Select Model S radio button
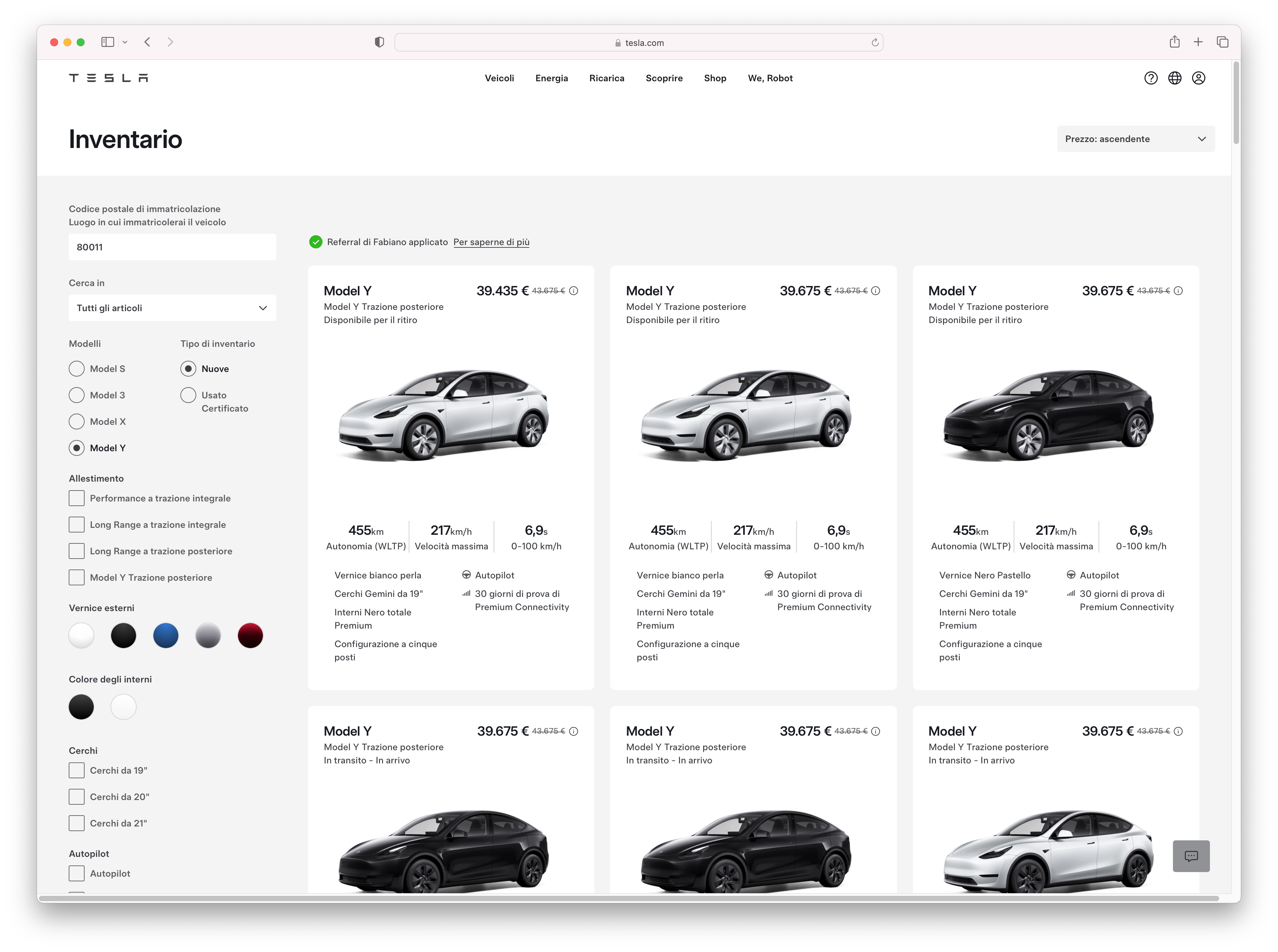This screenshot has width=1278, height=952. click(77, 369)
